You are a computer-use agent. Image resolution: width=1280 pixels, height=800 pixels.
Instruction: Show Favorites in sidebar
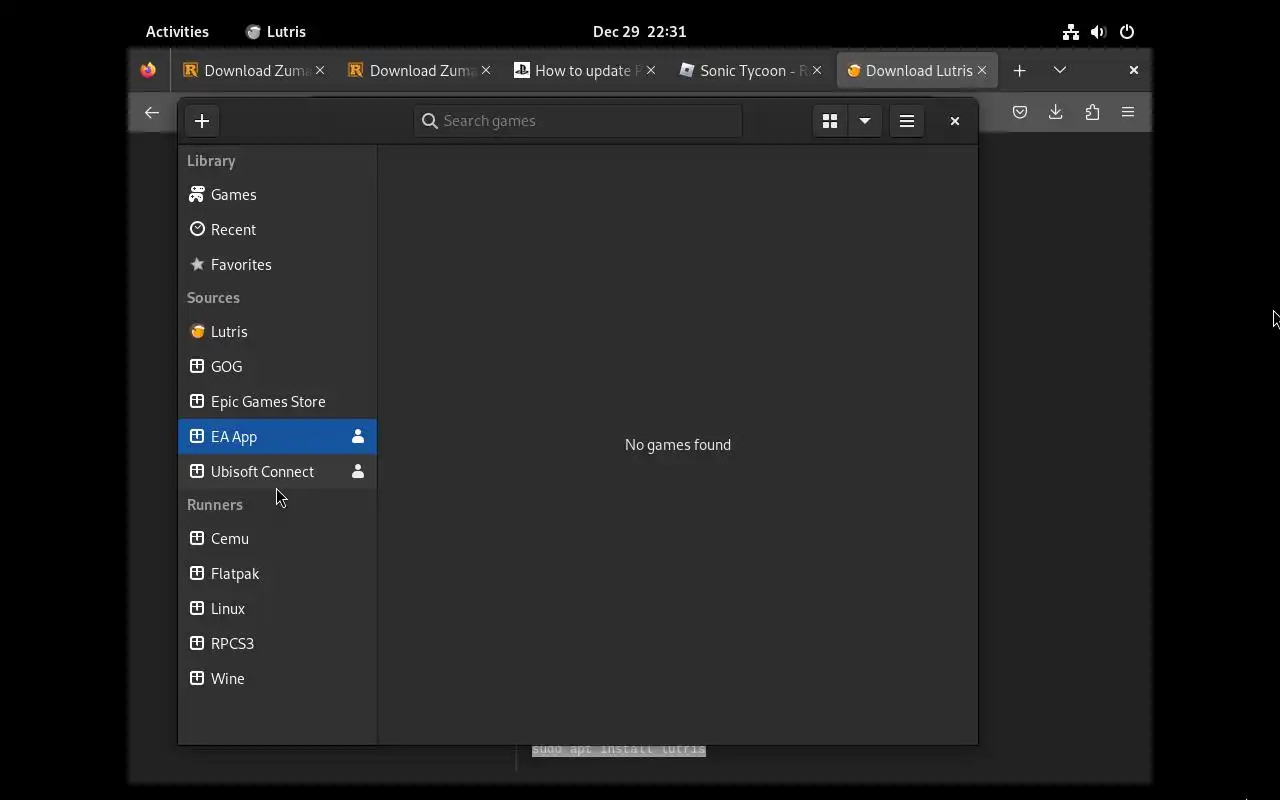point(277,265)
